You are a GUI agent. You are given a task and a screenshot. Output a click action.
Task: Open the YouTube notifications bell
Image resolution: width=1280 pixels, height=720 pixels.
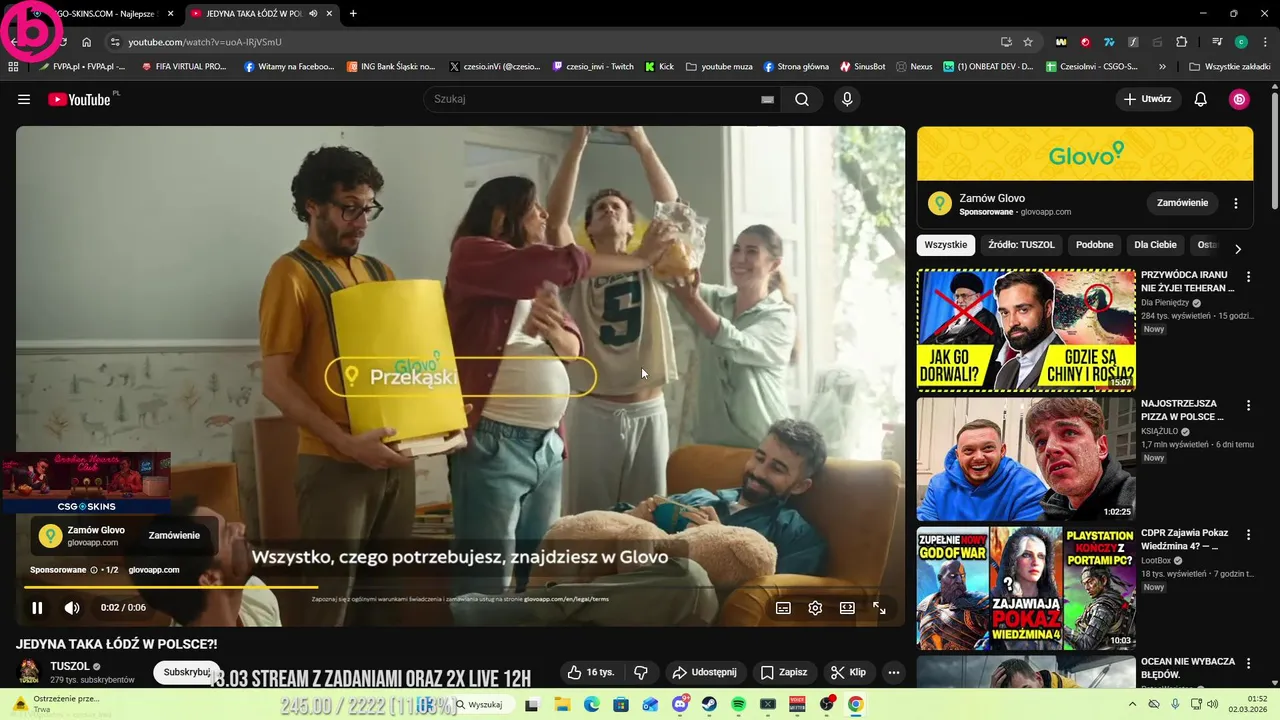point(1201,99)
